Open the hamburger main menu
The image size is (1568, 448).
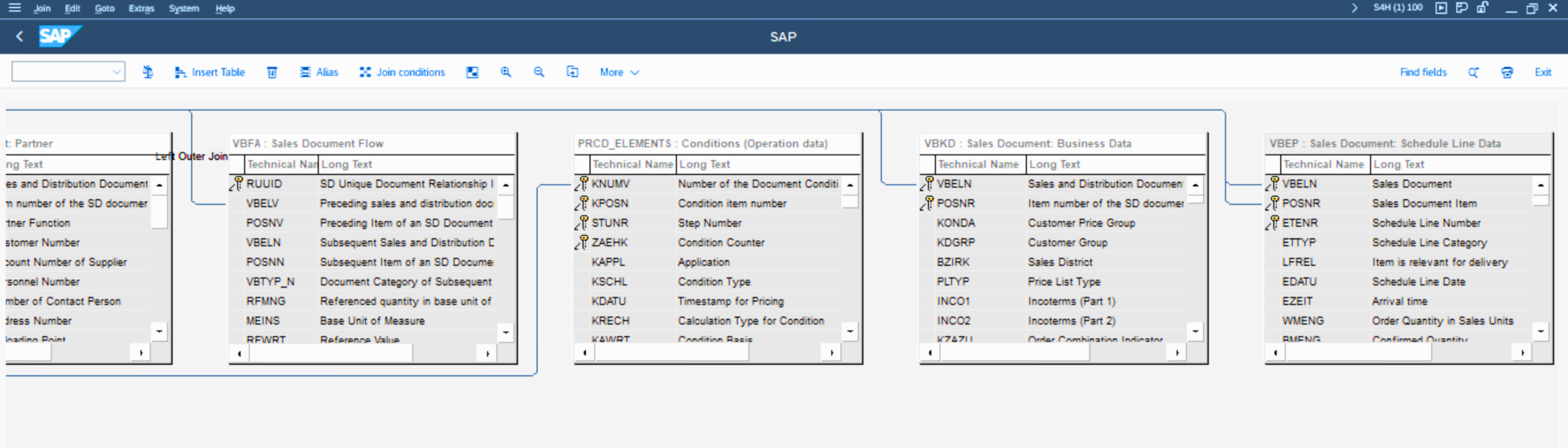[15, 8]
